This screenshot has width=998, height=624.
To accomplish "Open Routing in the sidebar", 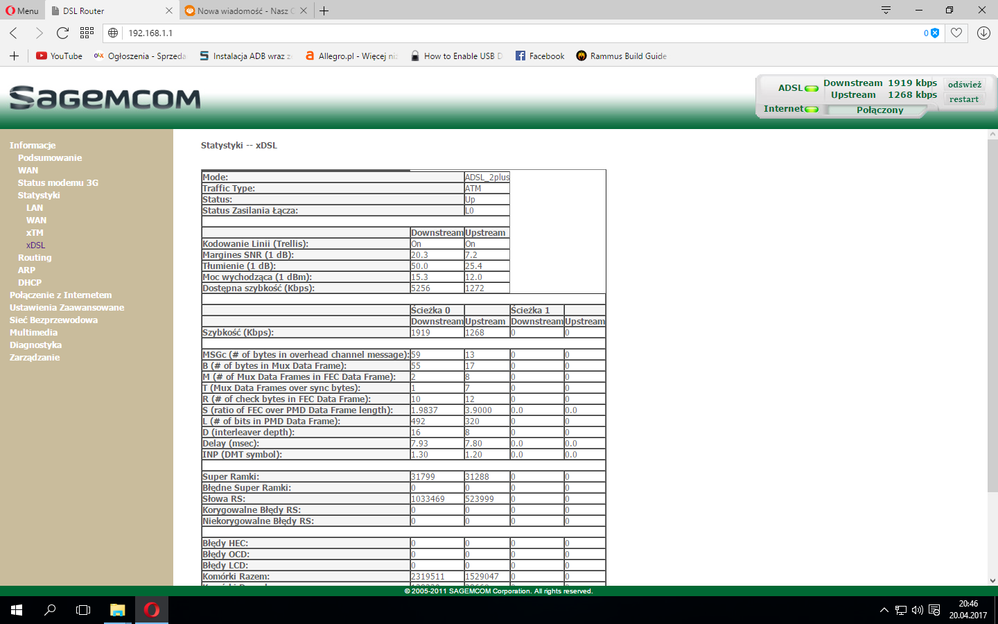I will point(34,258).
